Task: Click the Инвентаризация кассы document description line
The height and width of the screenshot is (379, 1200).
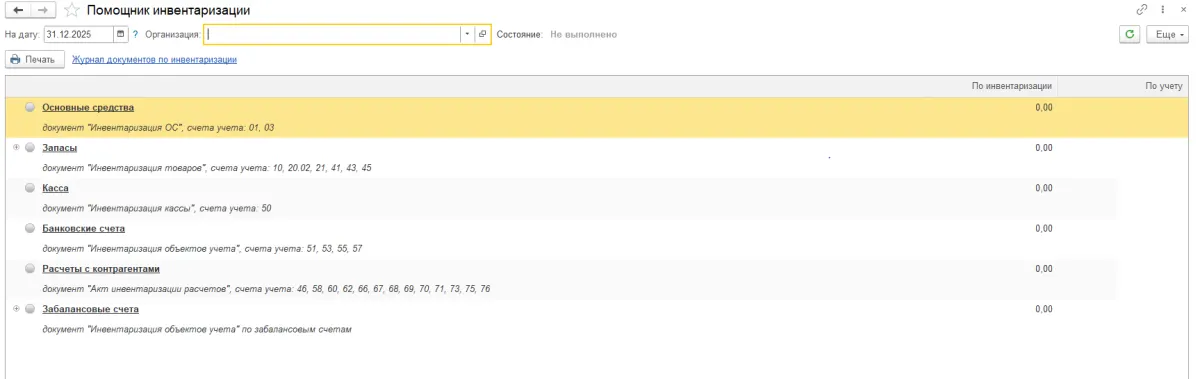Action: pos(157,208)
